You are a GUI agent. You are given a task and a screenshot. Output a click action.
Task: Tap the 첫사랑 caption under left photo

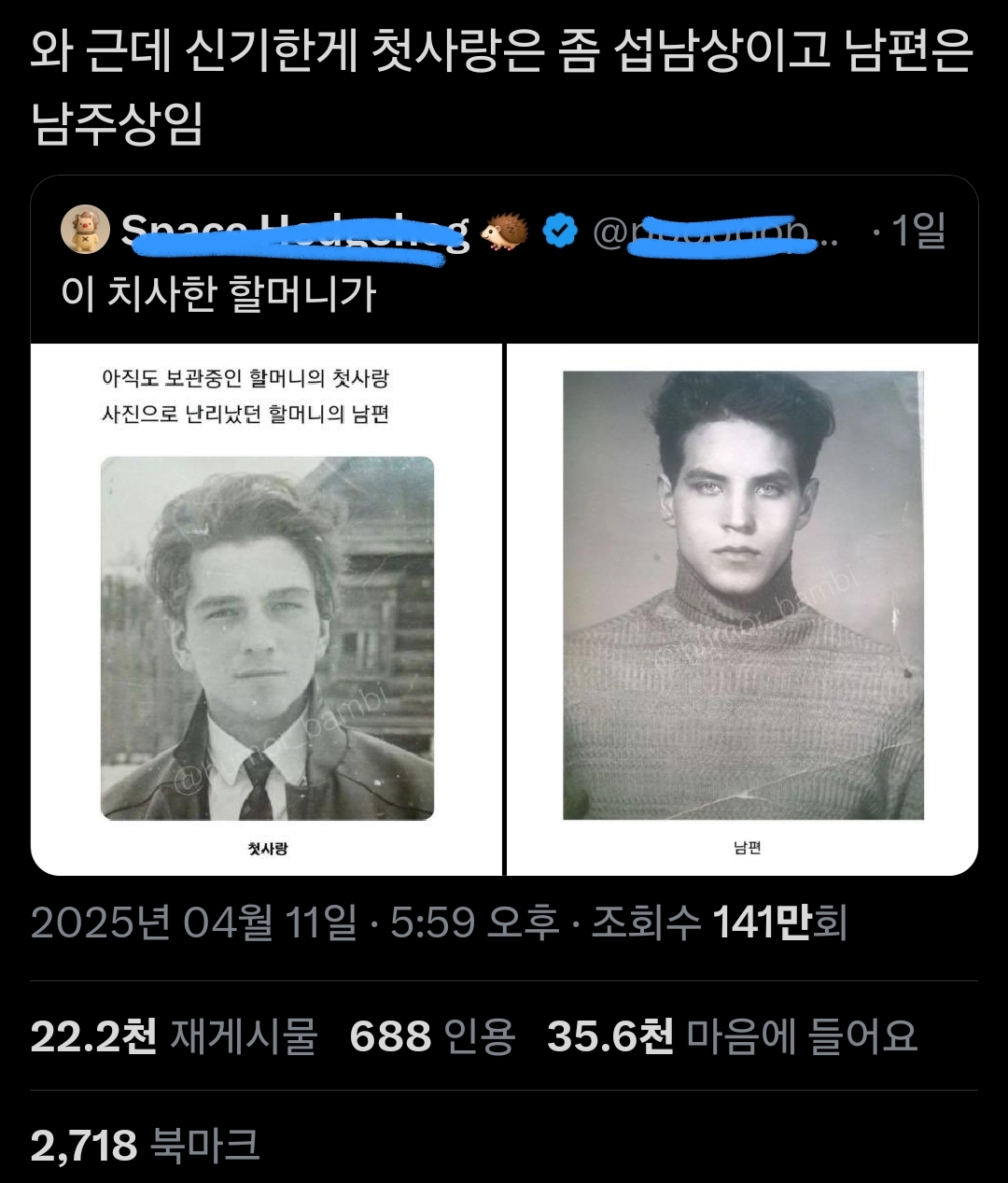tap(268, 848)
